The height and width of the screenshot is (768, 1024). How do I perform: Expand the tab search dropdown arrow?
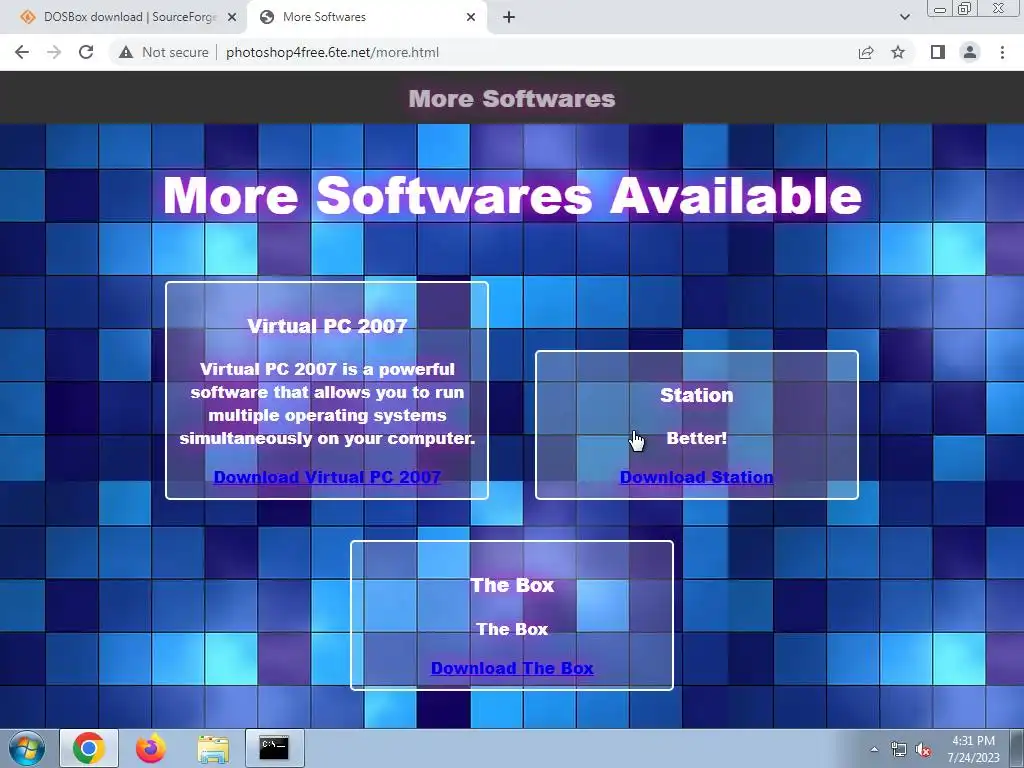pyautogui.click(x=904, y=17)
